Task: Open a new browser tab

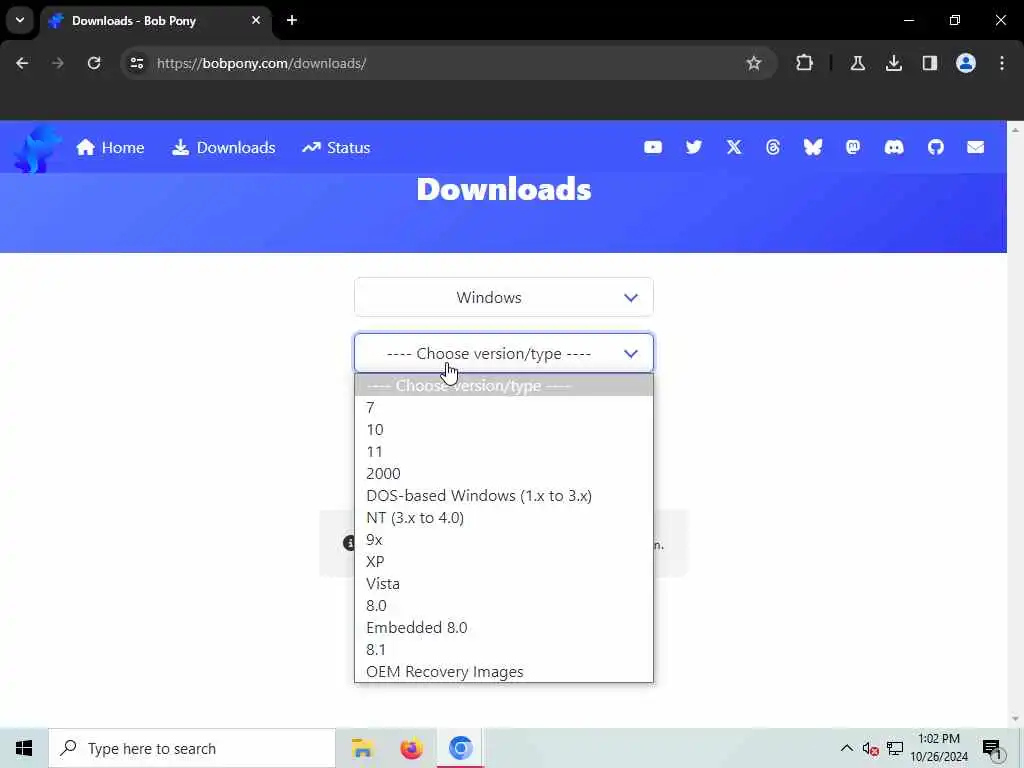Action: (292, 20)
